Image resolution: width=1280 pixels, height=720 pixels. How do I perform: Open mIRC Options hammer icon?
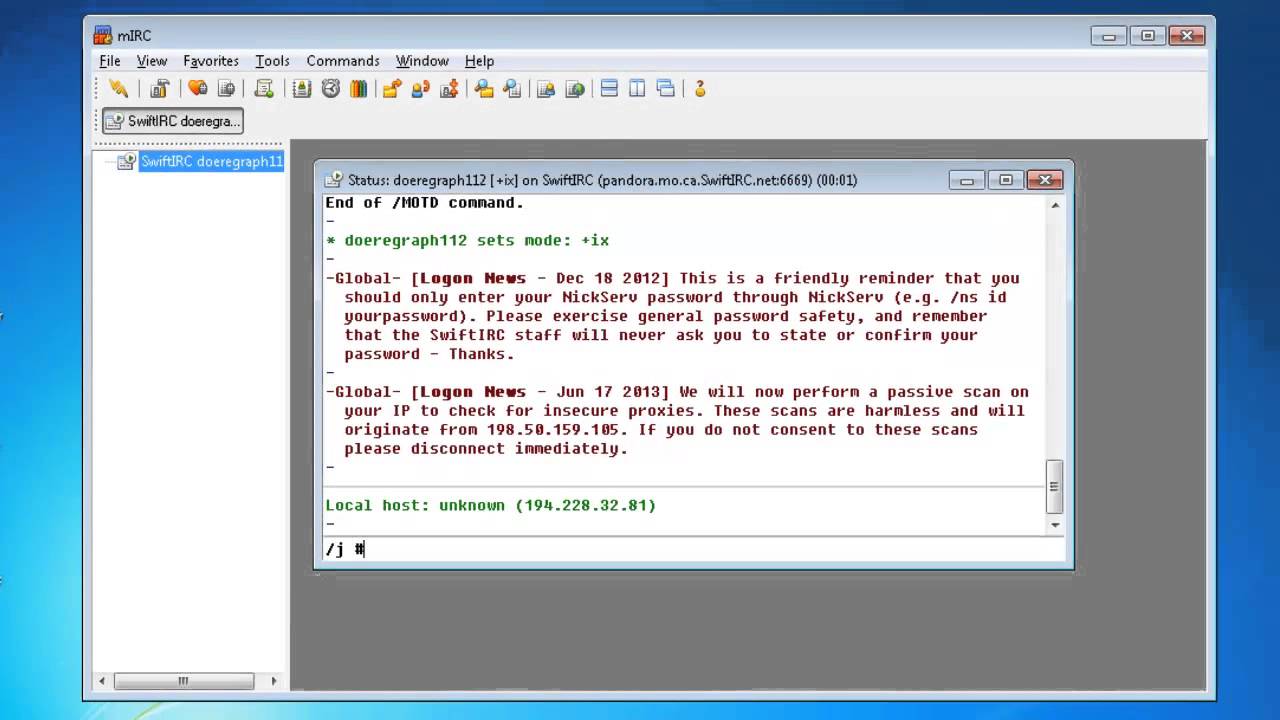159,89
